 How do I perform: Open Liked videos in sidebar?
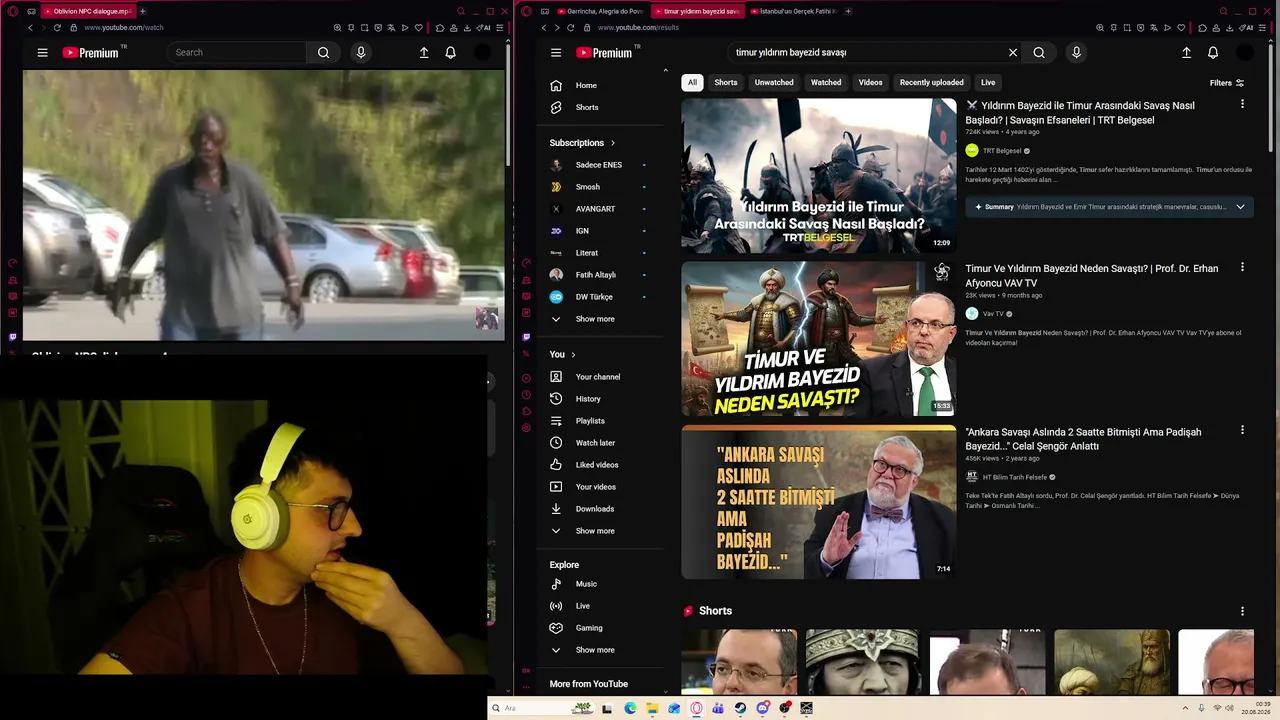pos(597,465)
